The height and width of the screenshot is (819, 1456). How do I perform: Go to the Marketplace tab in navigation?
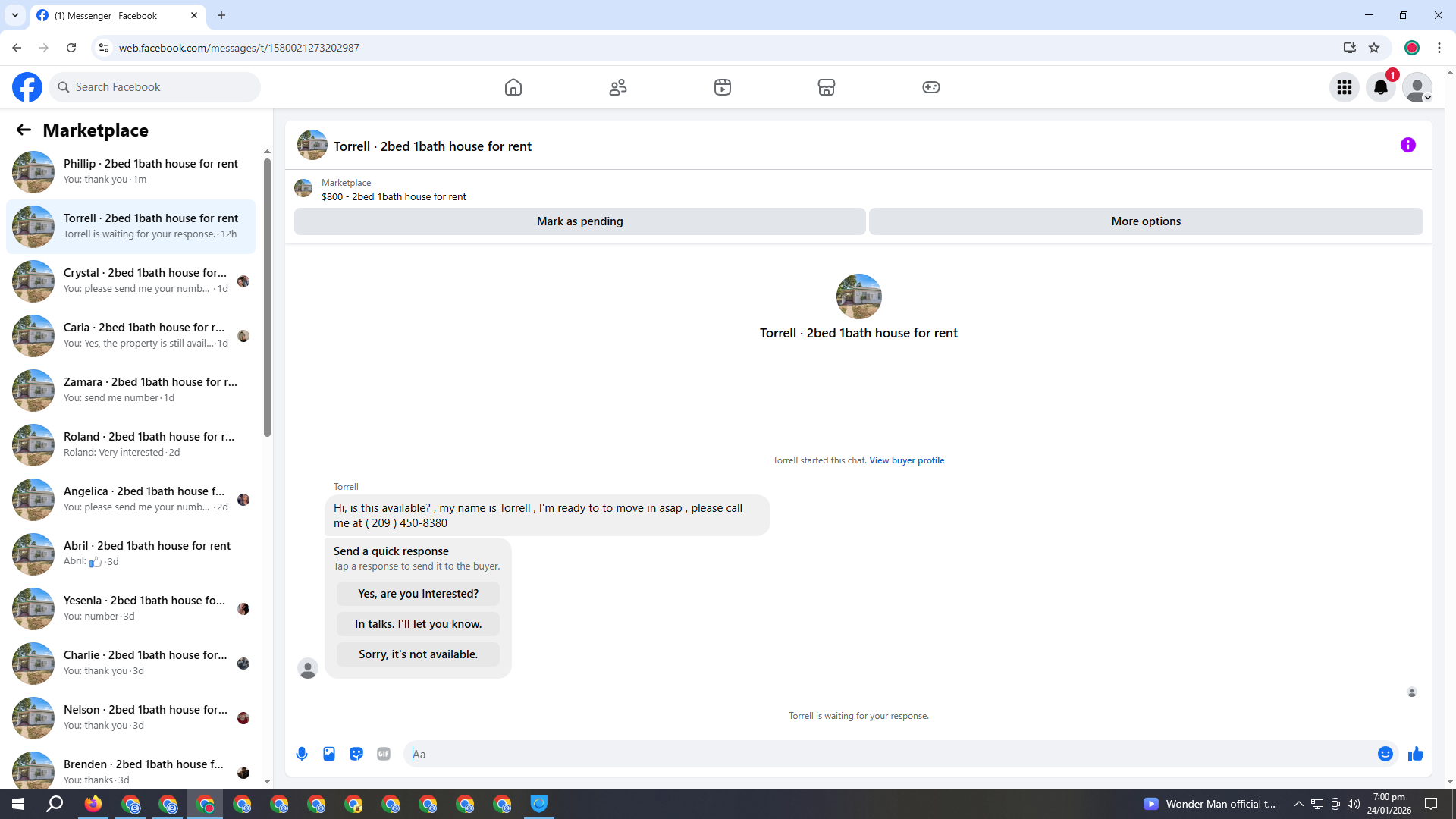[826, 87]
